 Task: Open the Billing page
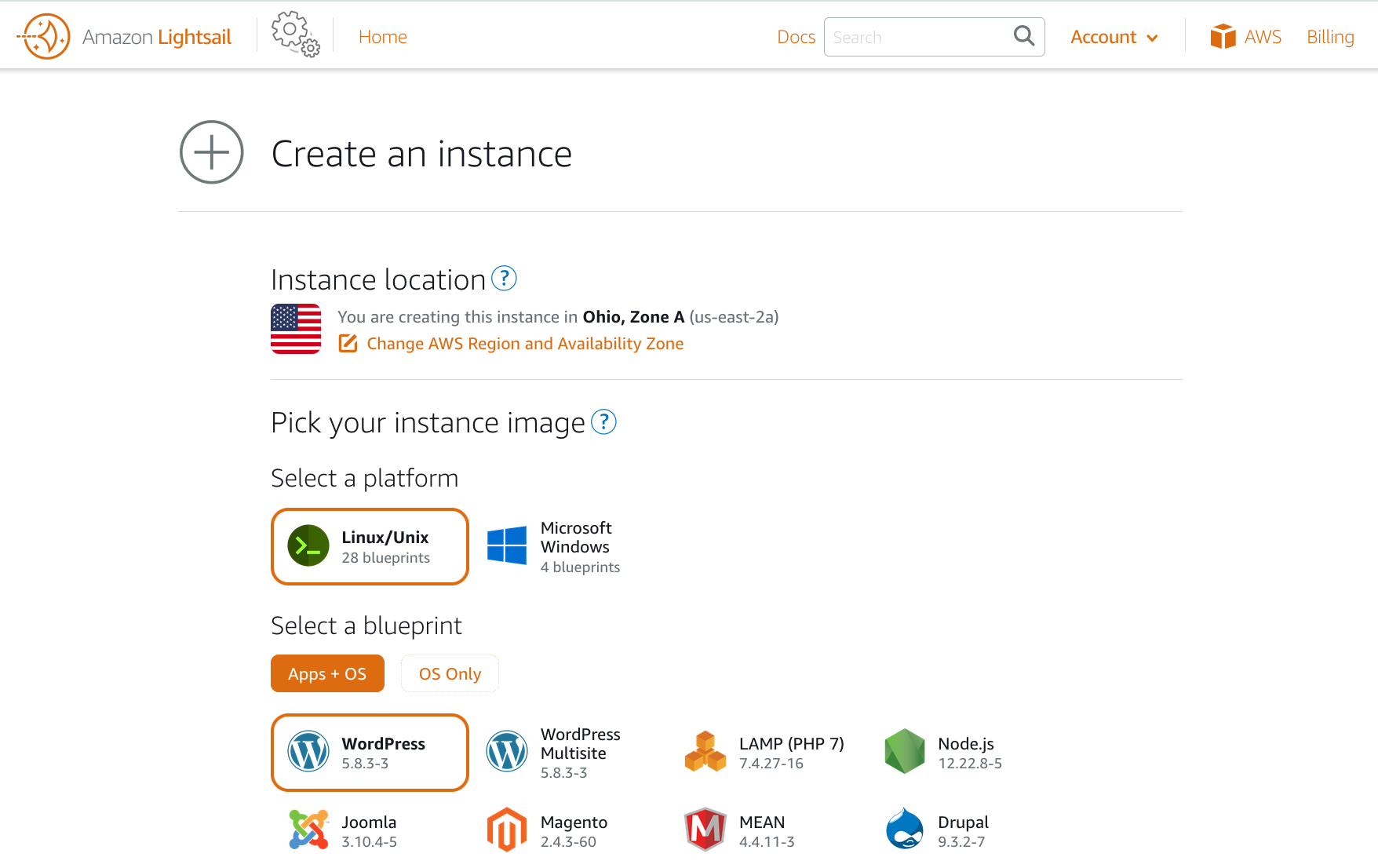point(1330,37)
